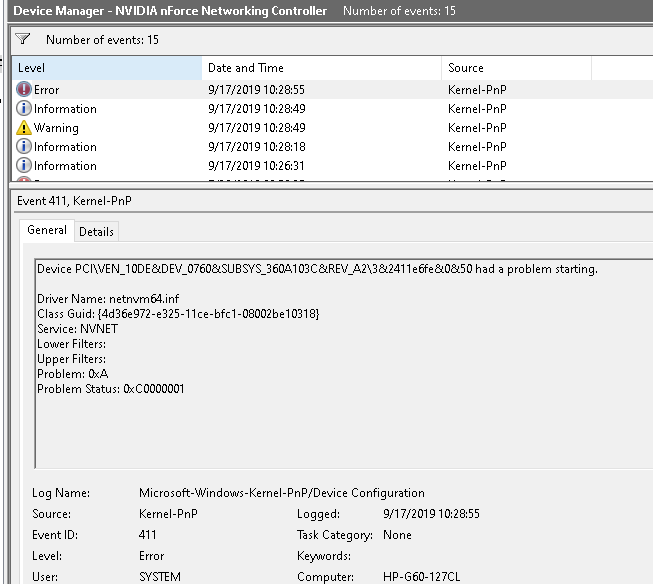Click the Class Guid line in description

[178, 314]
